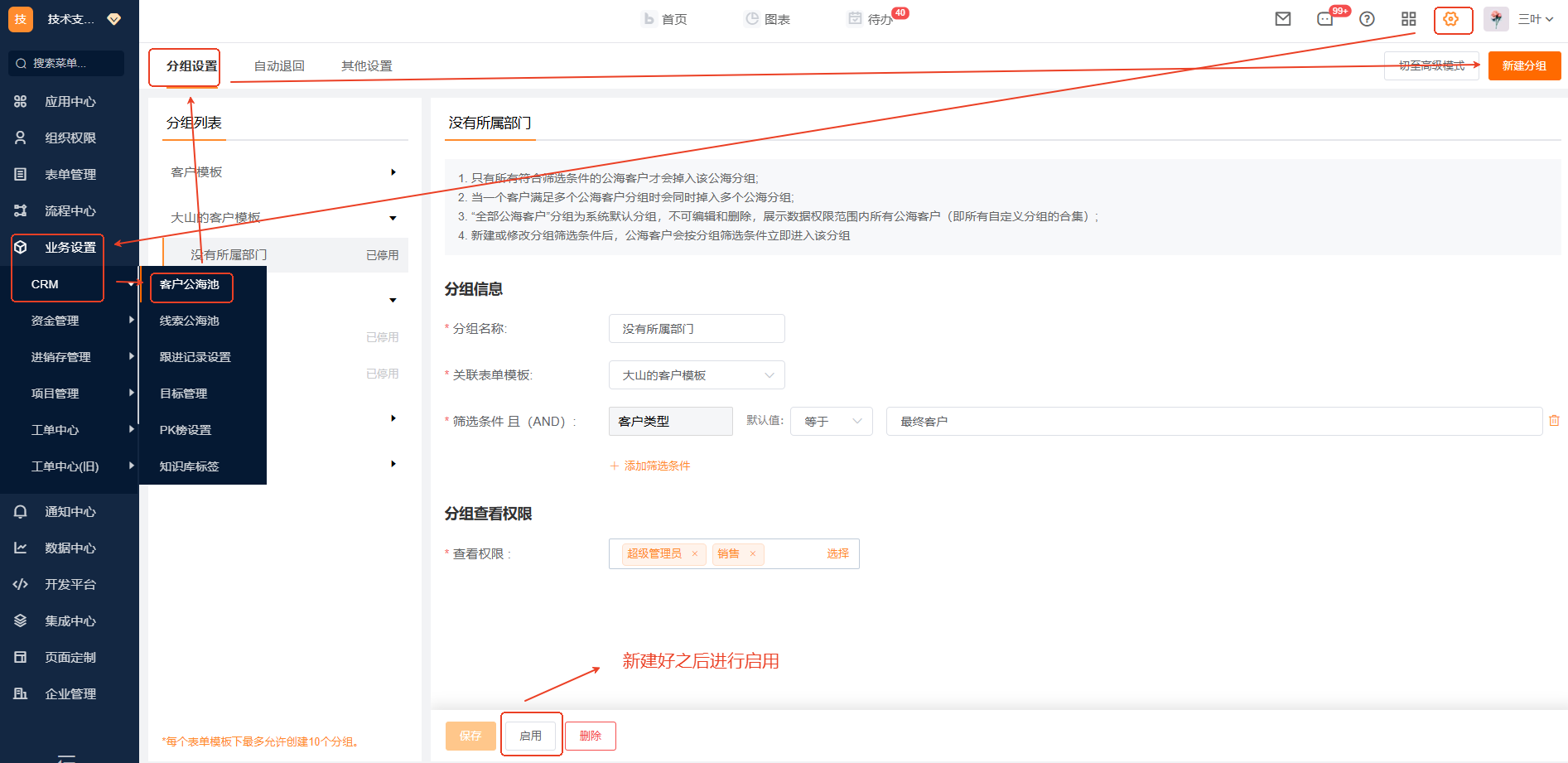Image resolution: width=1568 pixels, height=763 pixels.
Task: Expand the 项目管理 submenu
Action: [x=132, y=393]
